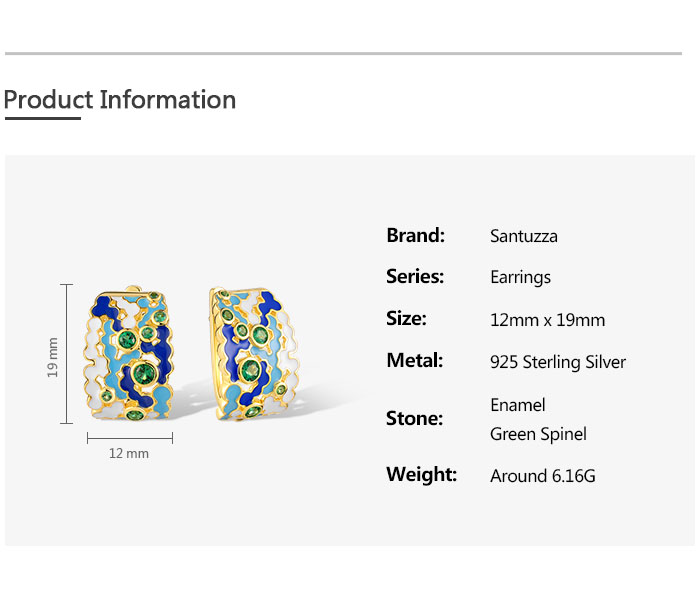Open the Santuzza brand name
Viewport: 700px width, 596px height.
524,237
